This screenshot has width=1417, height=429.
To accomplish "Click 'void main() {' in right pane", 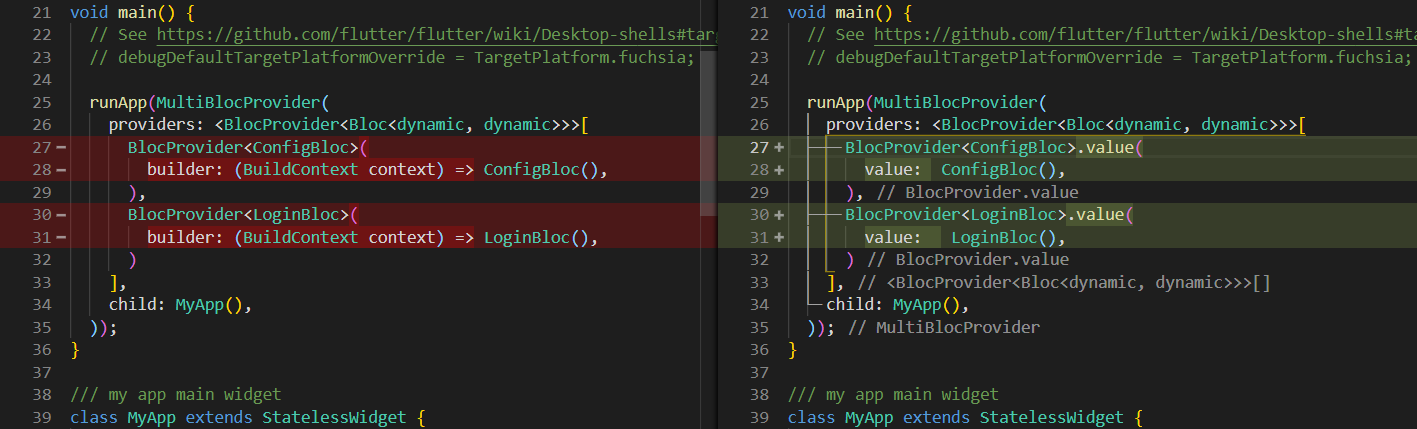I will 849,12.
